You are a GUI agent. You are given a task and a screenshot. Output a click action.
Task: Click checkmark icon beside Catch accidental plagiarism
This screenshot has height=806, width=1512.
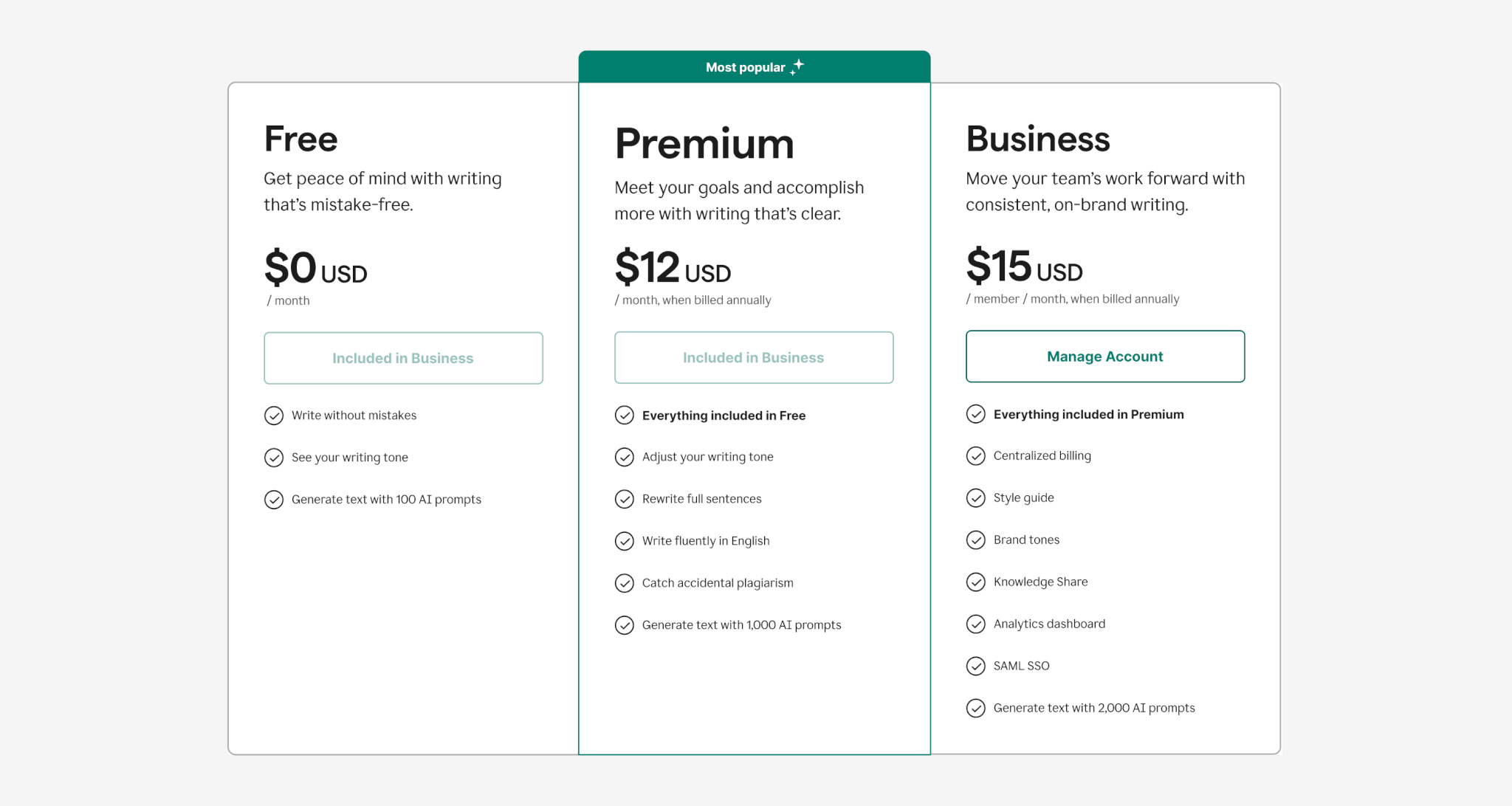pos(625,583)
